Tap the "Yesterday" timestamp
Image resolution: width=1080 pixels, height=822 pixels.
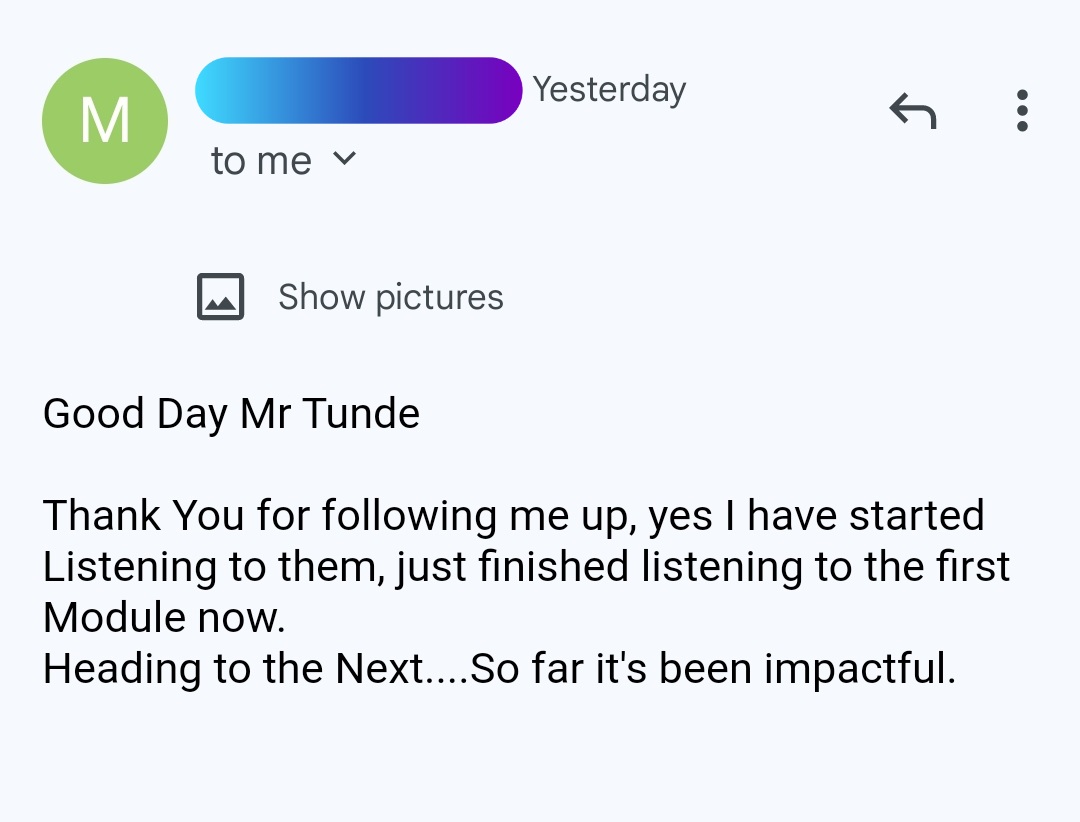point(610,90)
